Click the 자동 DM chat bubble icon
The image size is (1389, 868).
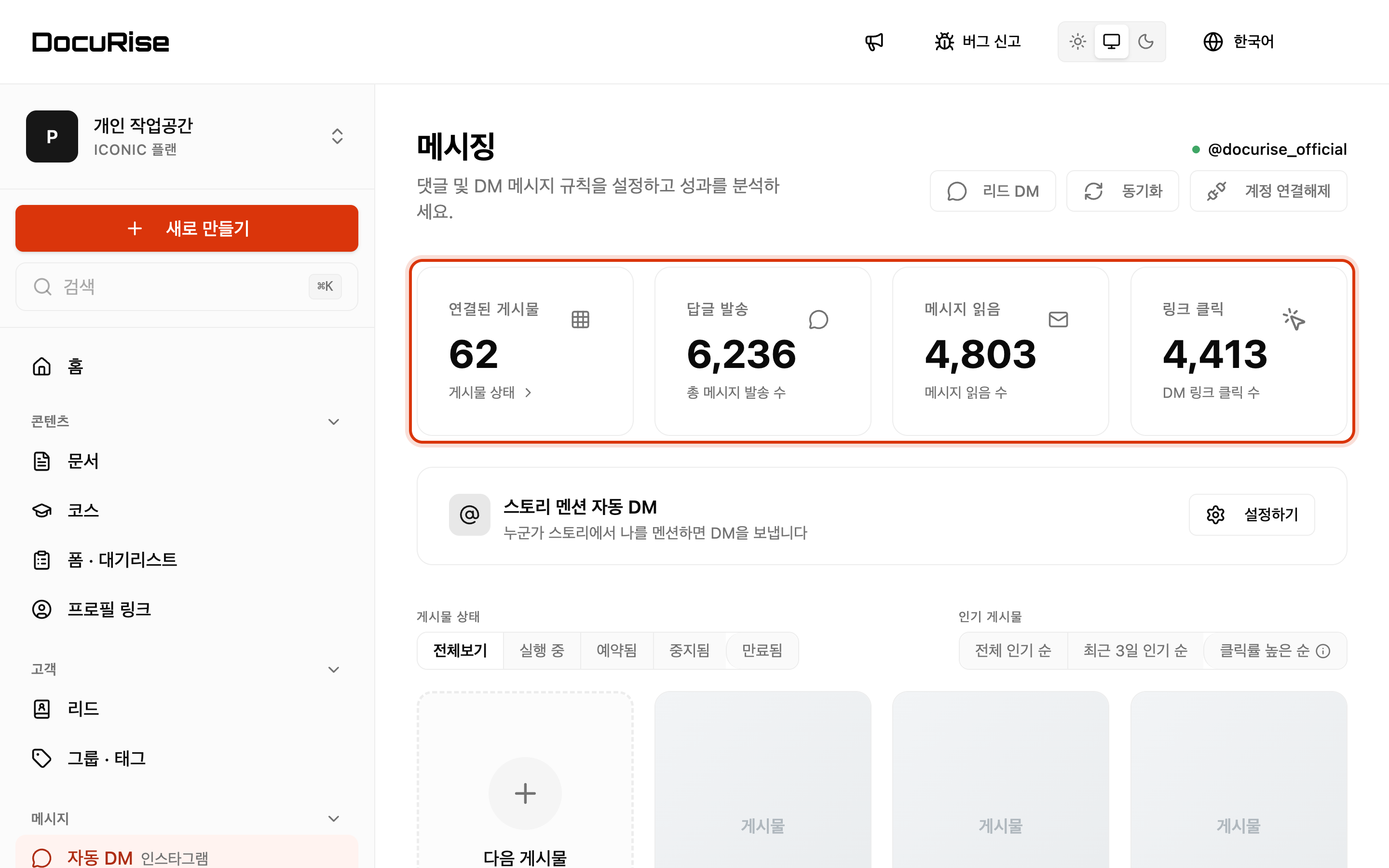tap(41, 858)
